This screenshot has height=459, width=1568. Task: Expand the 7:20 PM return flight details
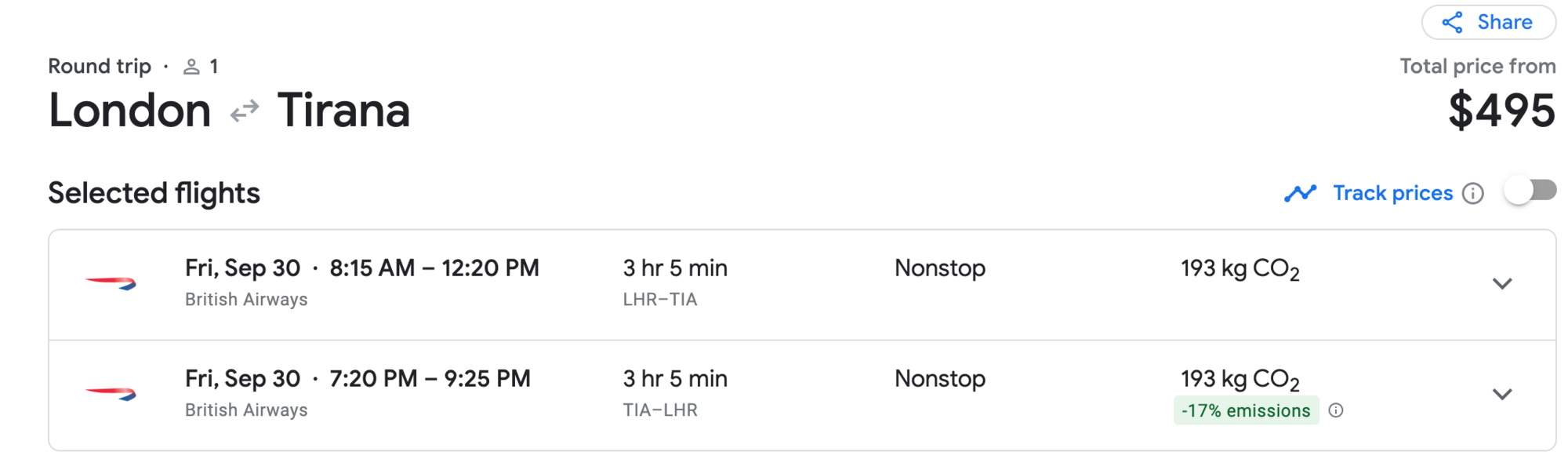tap(1501, 395)
